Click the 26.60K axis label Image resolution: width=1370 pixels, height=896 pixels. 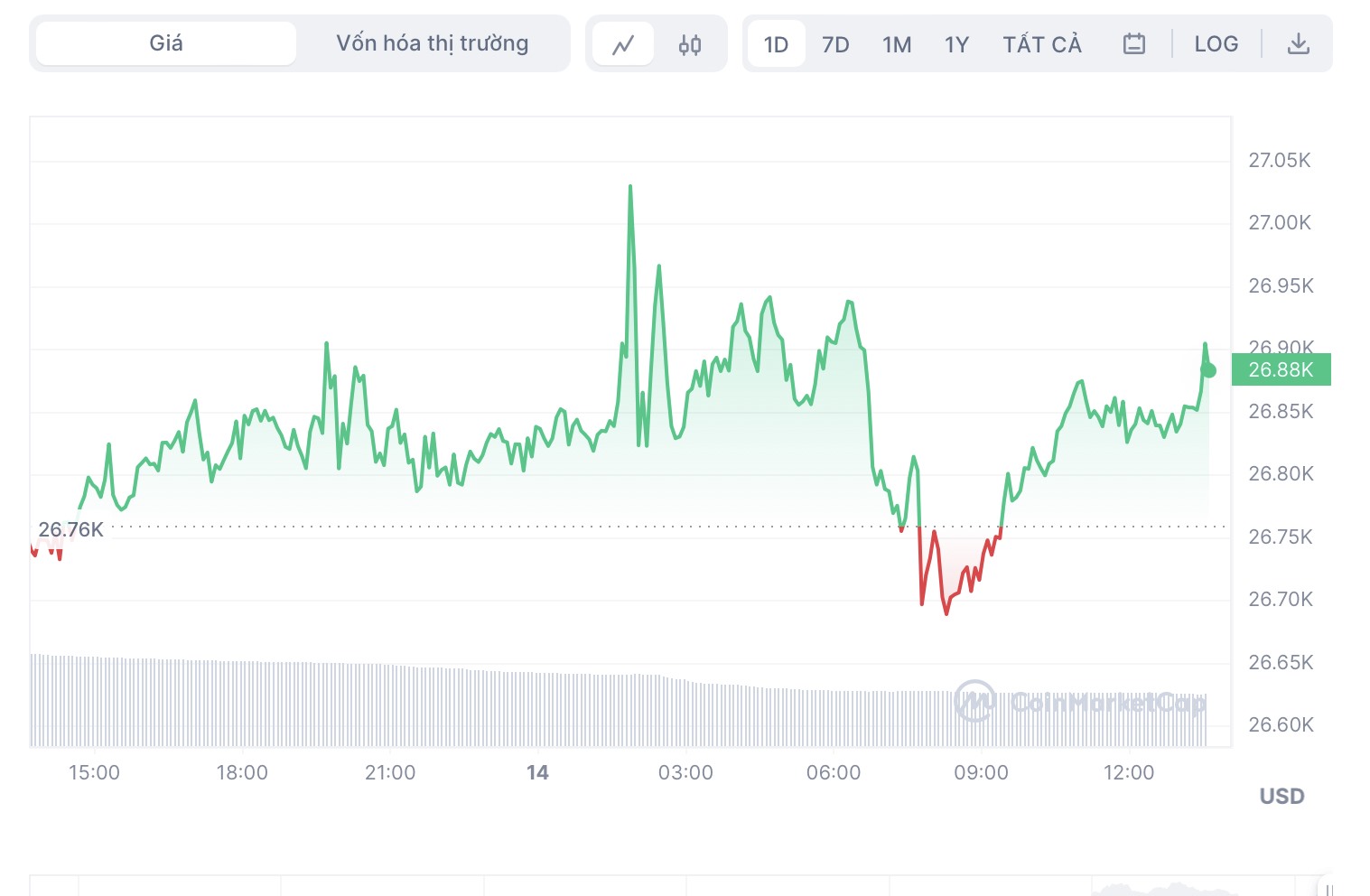[1281, 725]
